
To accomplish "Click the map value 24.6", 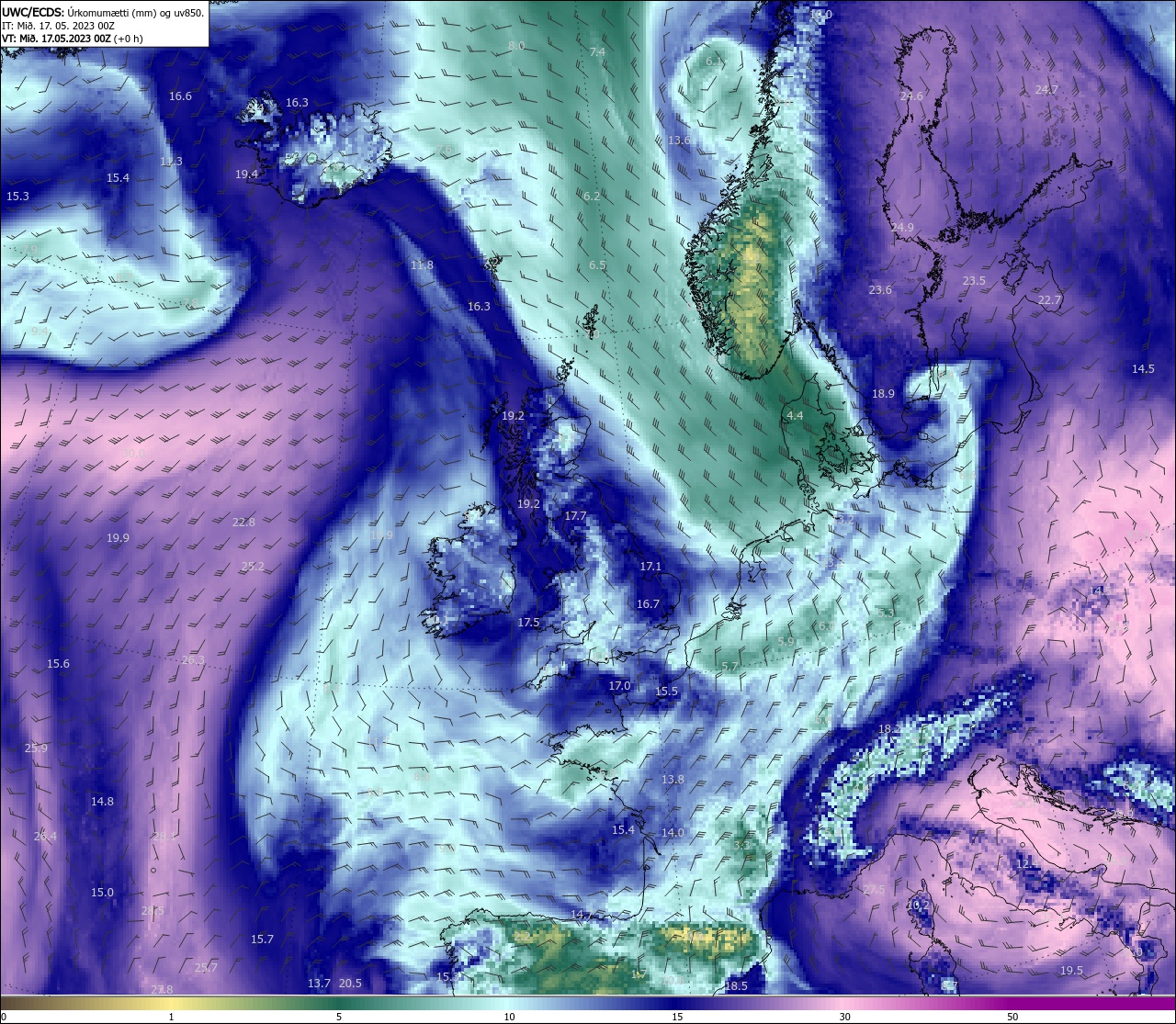I will 911,96.
